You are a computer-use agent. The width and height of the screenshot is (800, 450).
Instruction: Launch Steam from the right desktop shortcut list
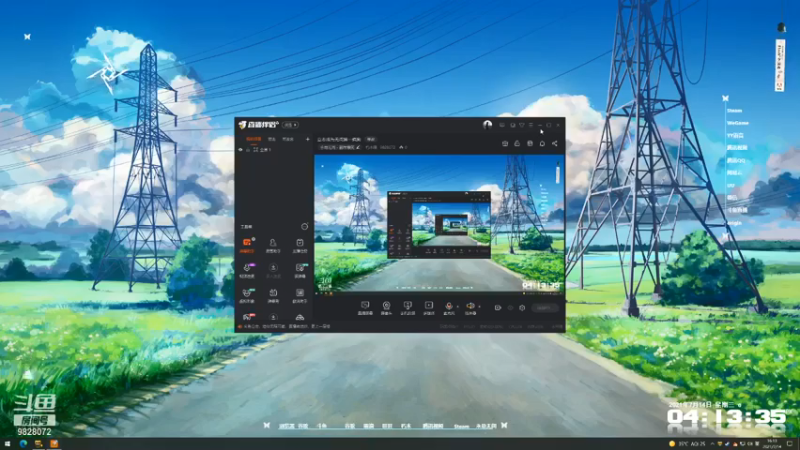tap(734, 111)
